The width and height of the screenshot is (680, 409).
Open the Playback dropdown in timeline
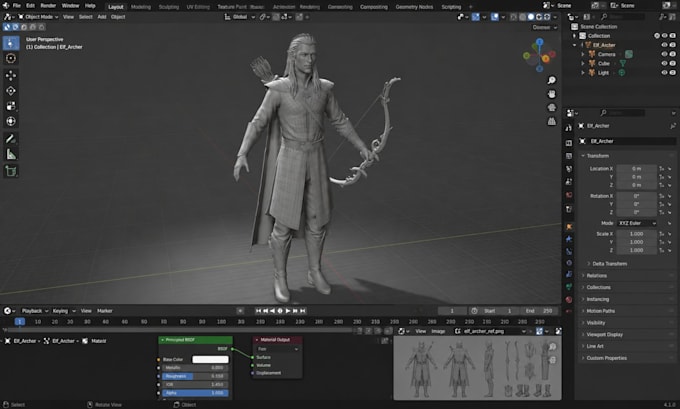point(34,311)
